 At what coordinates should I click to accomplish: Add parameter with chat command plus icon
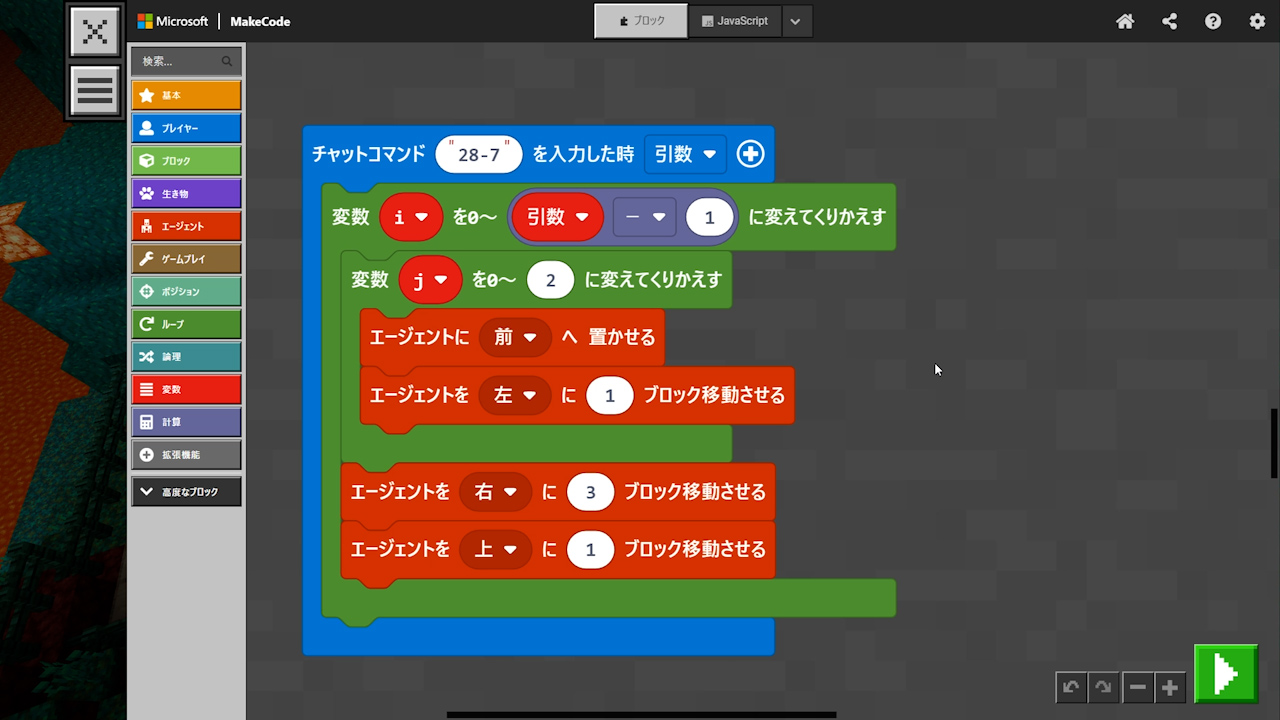click(x=750, y=154)
